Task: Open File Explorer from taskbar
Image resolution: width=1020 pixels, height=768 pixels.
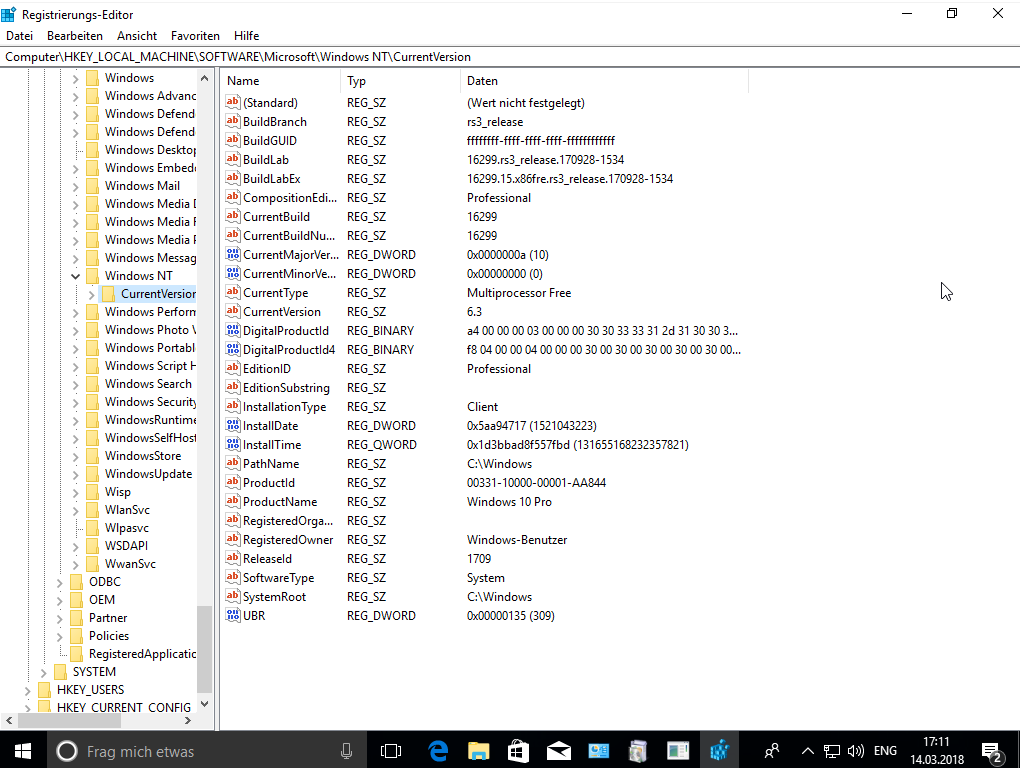Action: tap(479, 751)
